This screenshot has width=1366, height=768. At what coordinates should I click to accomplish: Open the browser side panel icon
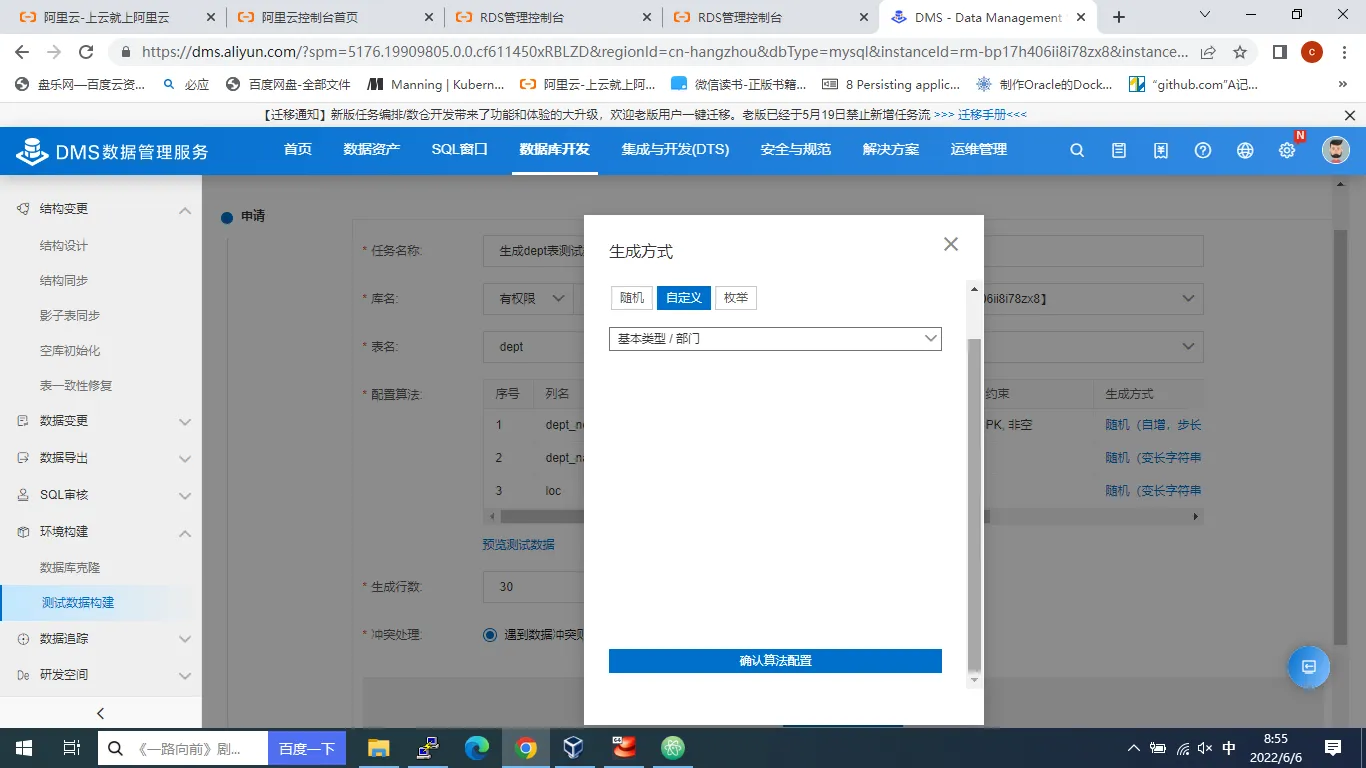1279,52
